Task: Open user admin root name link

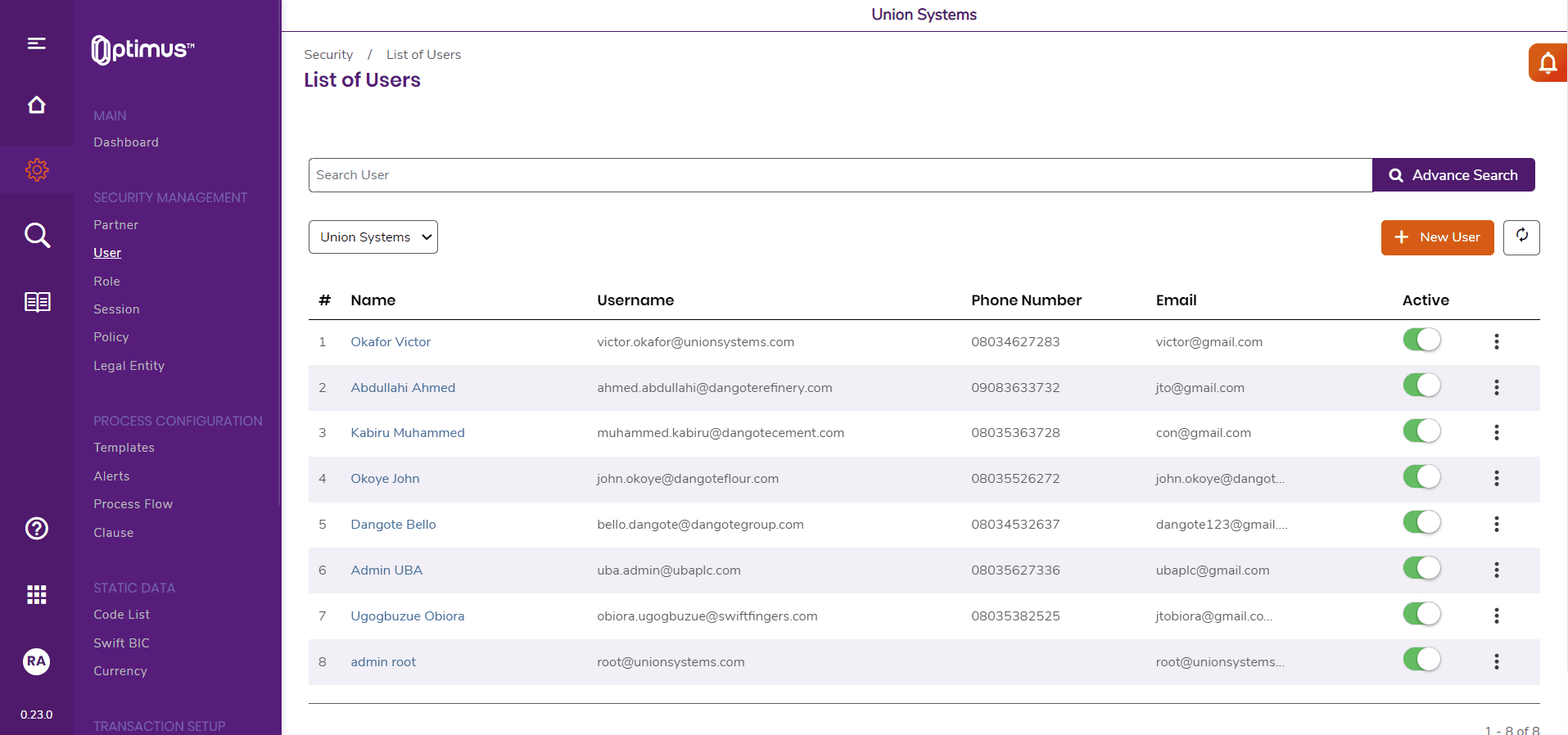Action: coord(383,662)
